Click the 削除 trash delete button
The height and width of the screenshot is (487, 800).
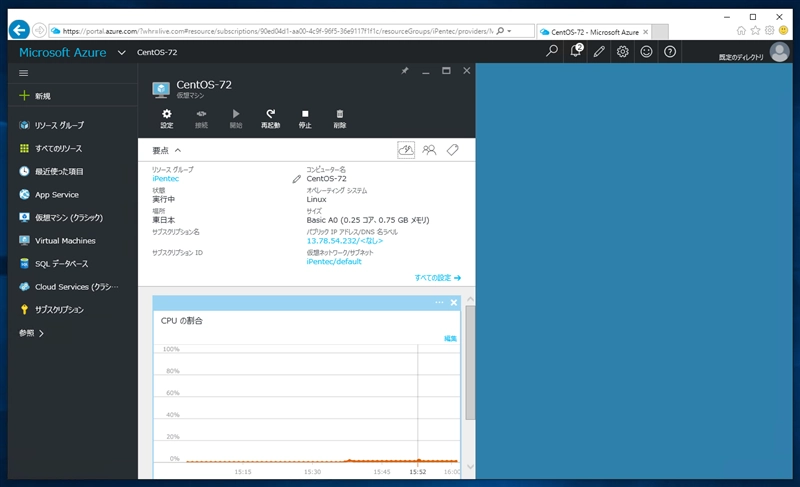pyautogui.click(x=340, y=118)
